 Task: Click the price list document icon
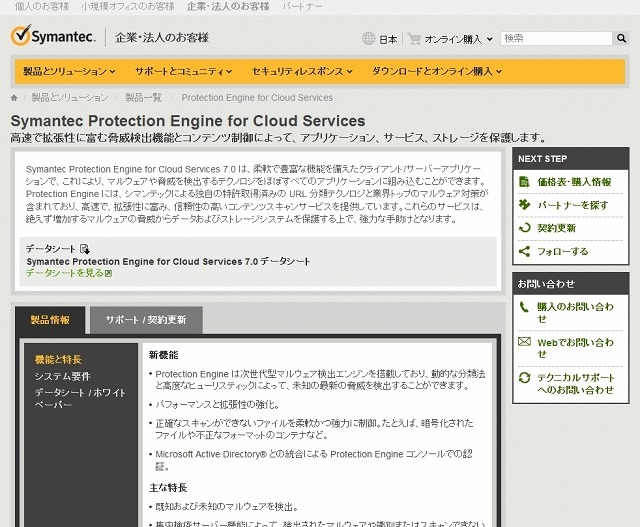point(524,181)
